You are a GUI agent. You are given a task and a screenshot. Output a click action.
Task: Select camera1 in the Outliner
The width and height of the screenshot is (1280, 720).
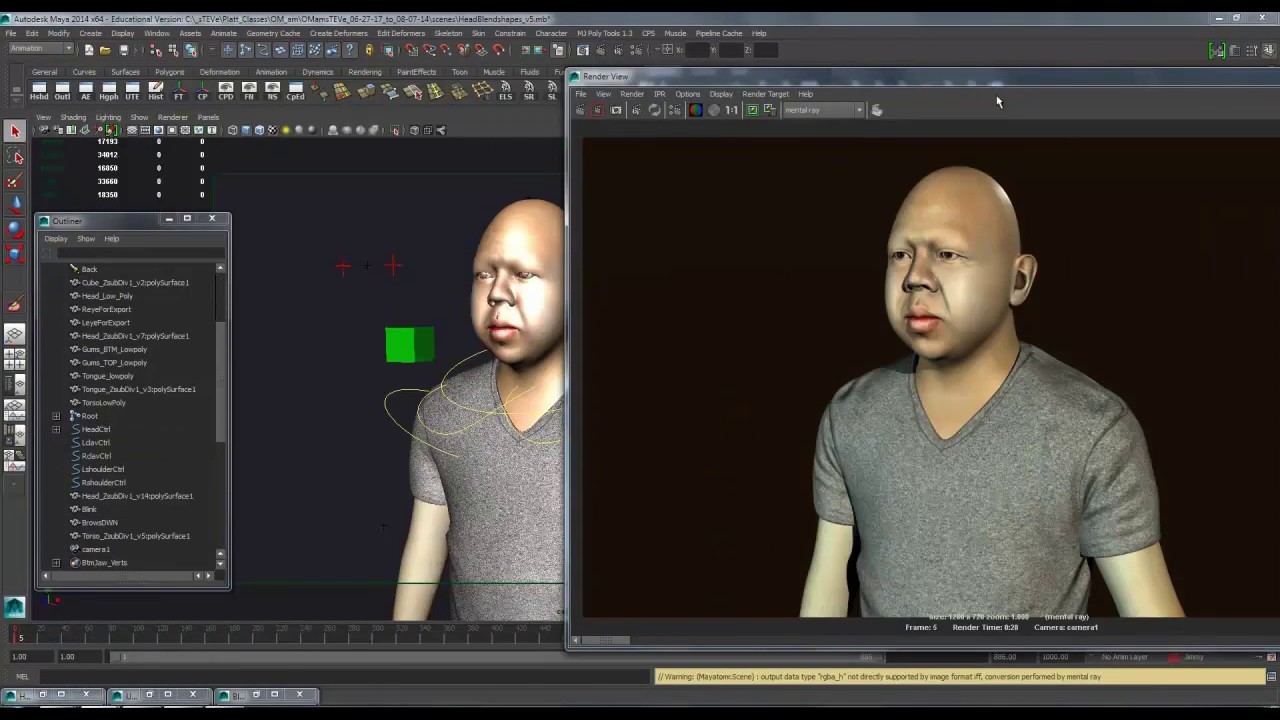tap(95, 549)
